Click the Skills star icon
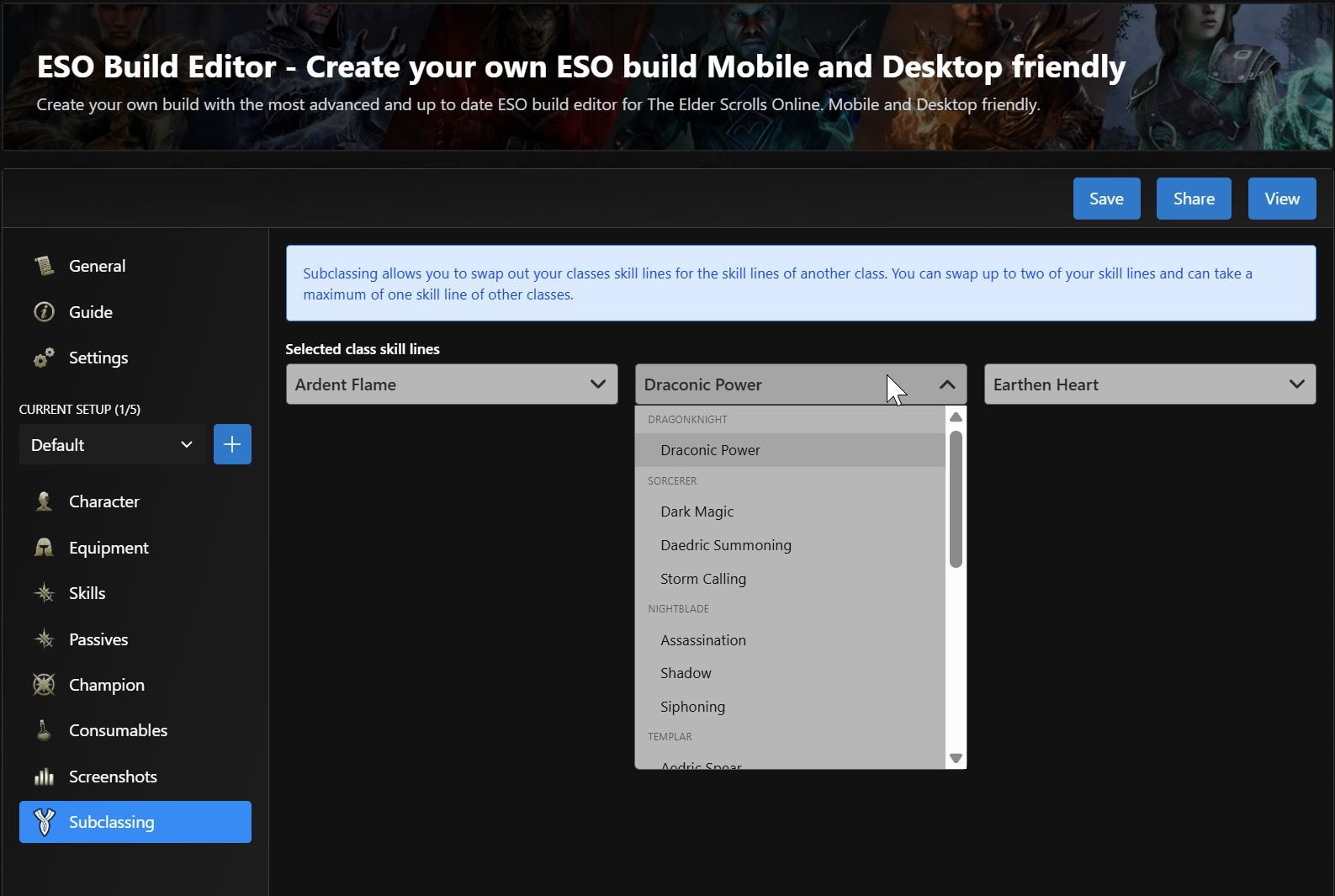 tap(44, 593)
